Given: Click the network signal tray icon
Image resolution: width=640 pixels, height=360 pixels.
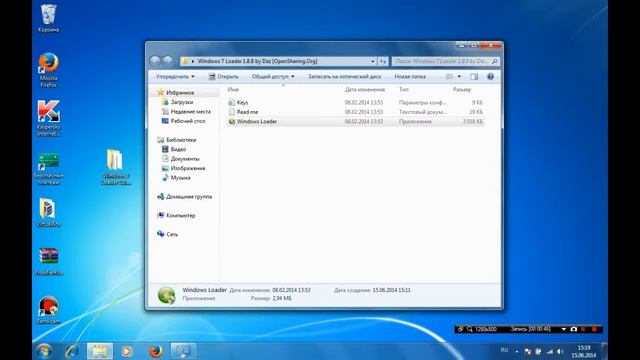Looking at the screenshot, I should (549, 351).
